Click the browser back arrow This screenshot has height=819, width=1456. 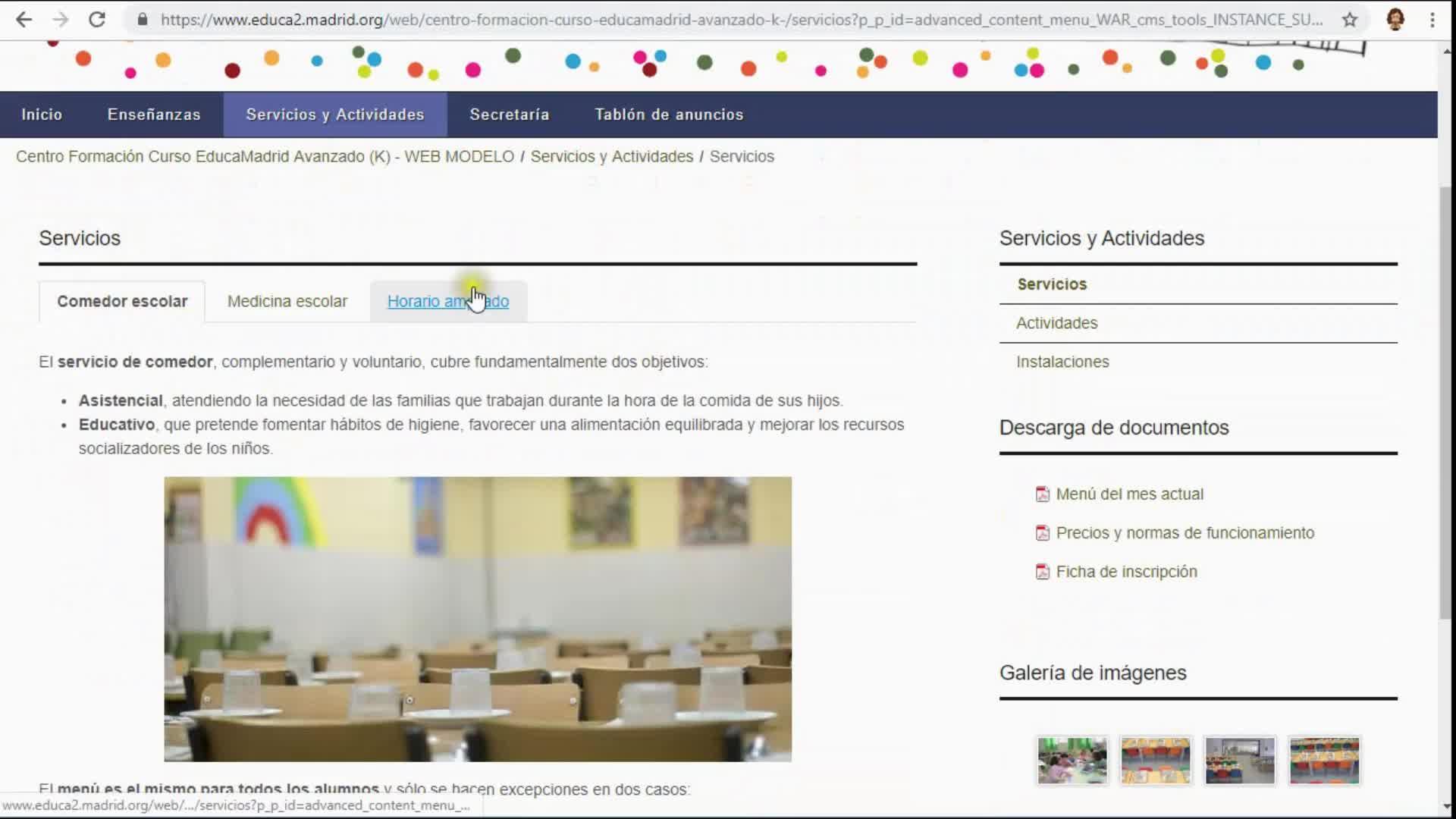click(24, 20)
